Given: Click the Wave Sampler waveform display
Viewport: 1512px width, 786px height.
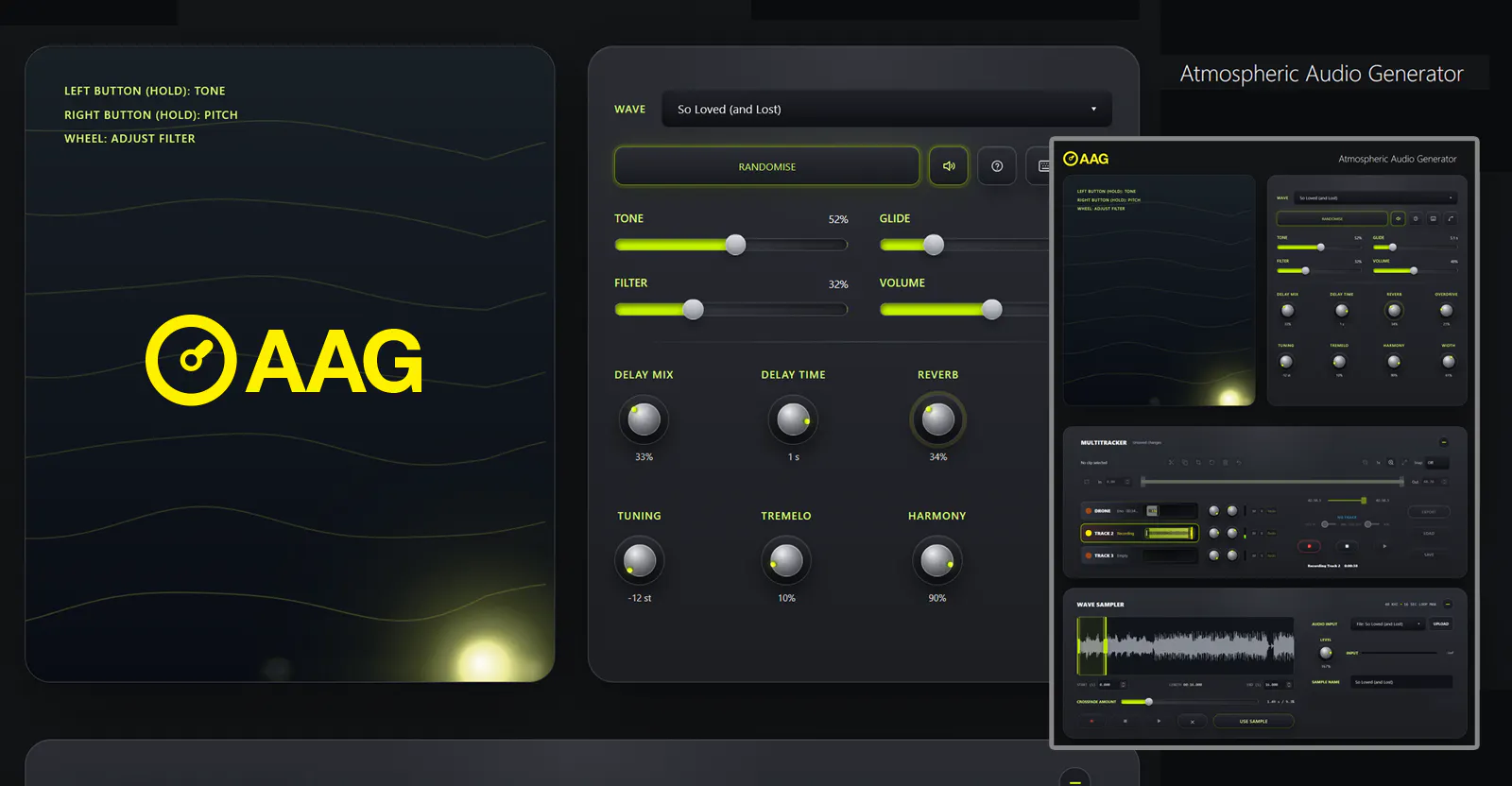Looking at the screenshot, I should 1185,645.
